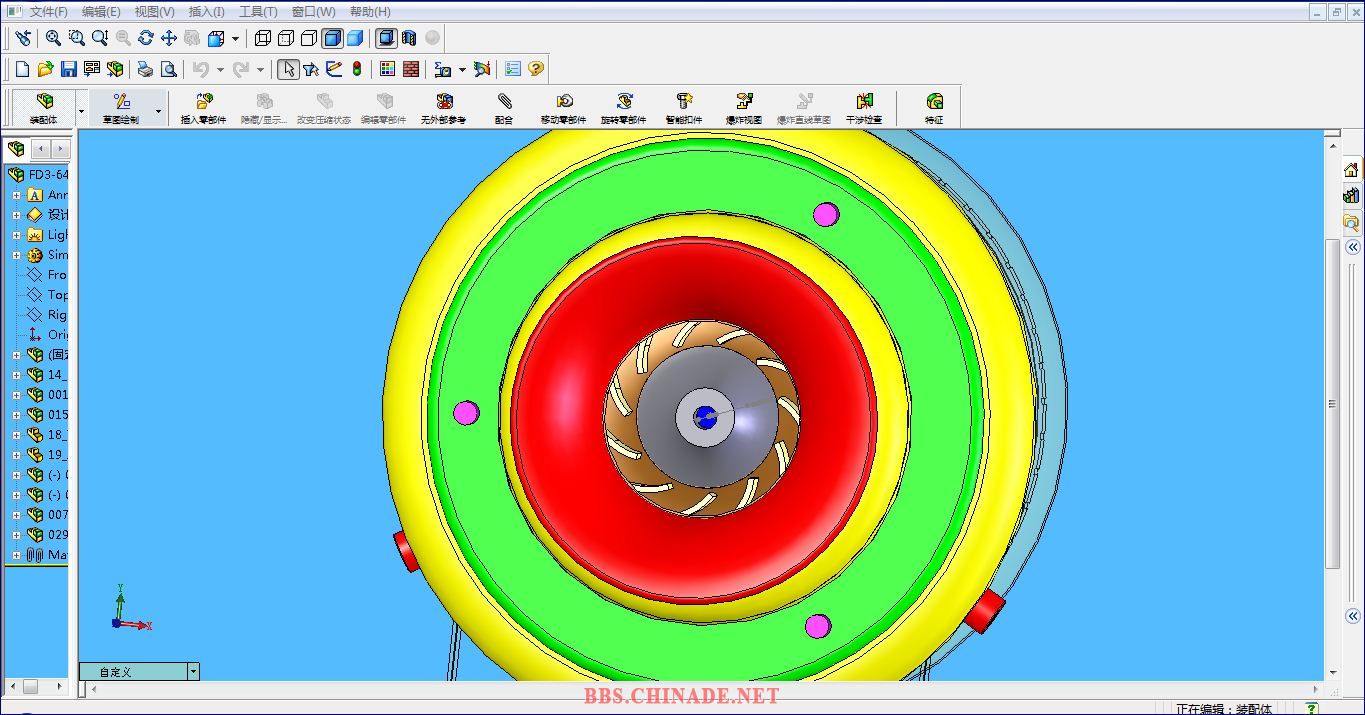This screenshot has height=715, width=1365.
Task: Open the Options checklist icon
Action: (513, 69)
